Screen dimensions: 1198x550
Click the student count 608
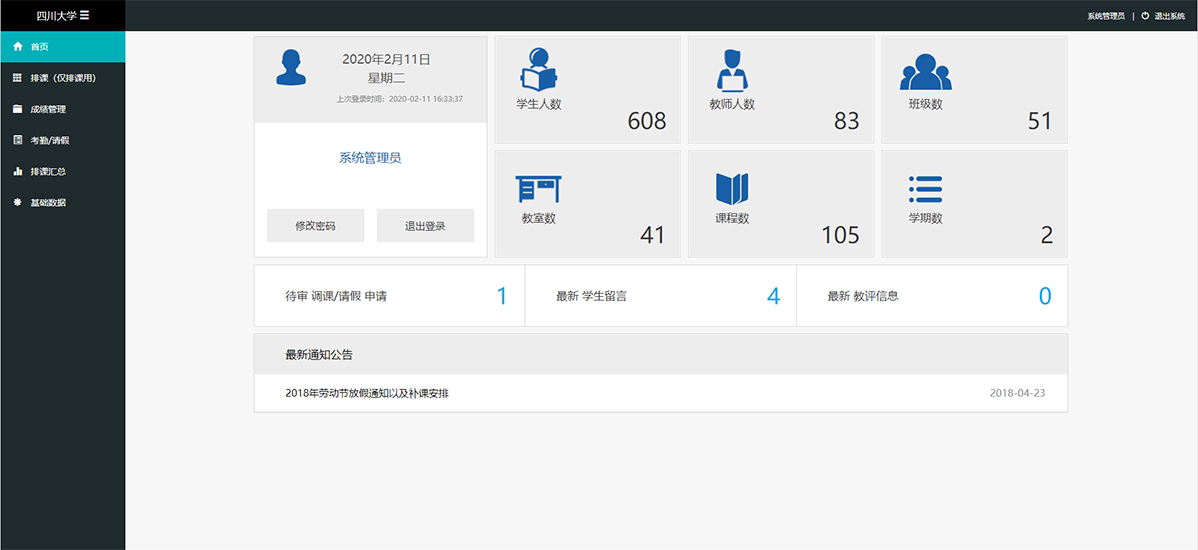click(x=647, y=121)
